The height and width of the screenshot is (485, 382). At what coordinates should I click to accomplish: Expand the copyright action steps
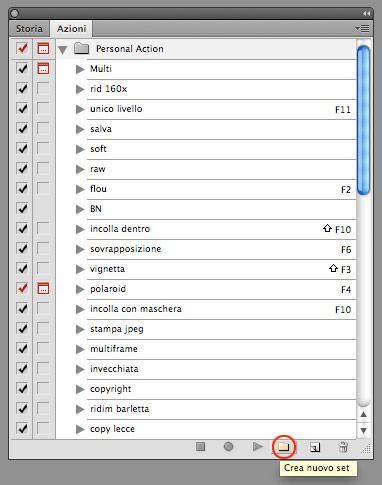point(80,389)
